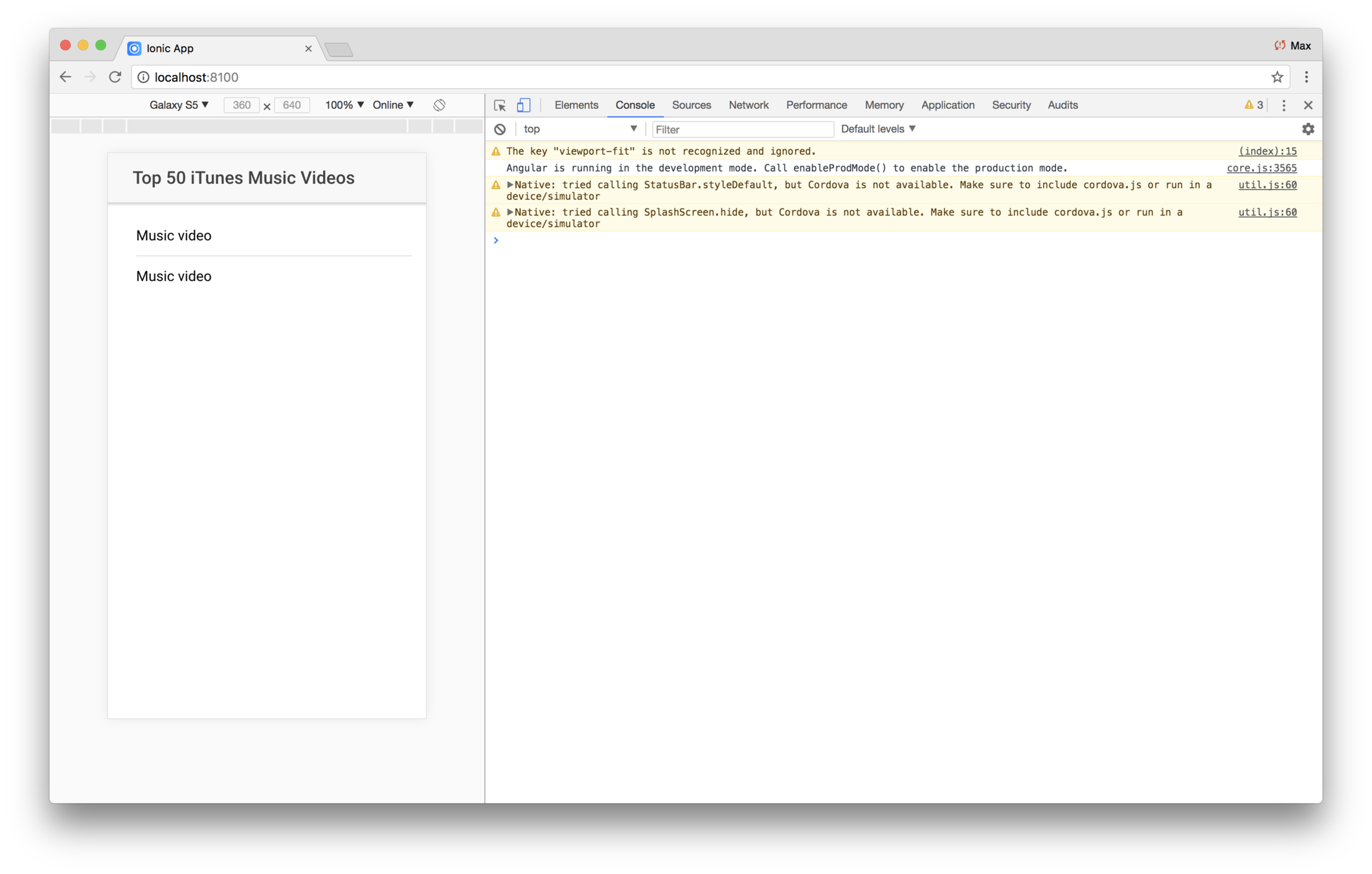
Task: Open the (index):15 source link
Action: [x=1267, y=151]
